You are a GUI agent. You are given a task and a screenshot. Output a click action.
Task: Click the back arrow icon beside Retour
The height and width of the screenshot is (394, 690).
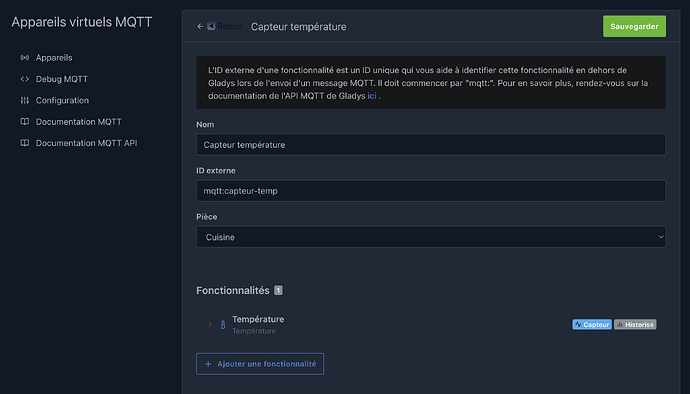click(x=200, y=26)
